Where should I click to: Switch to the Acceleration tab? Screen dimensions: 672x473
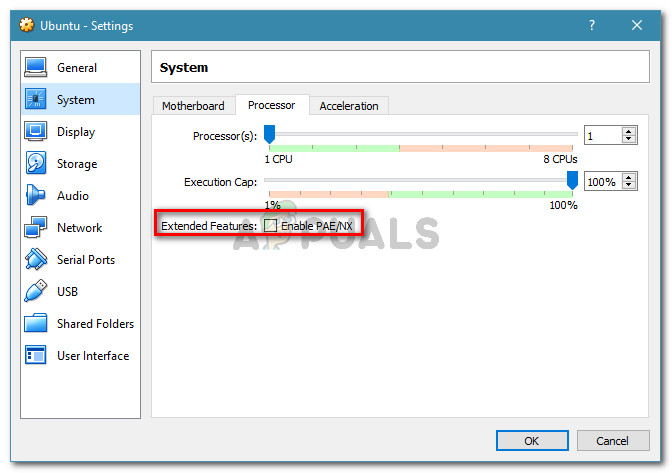pos(349,106)
